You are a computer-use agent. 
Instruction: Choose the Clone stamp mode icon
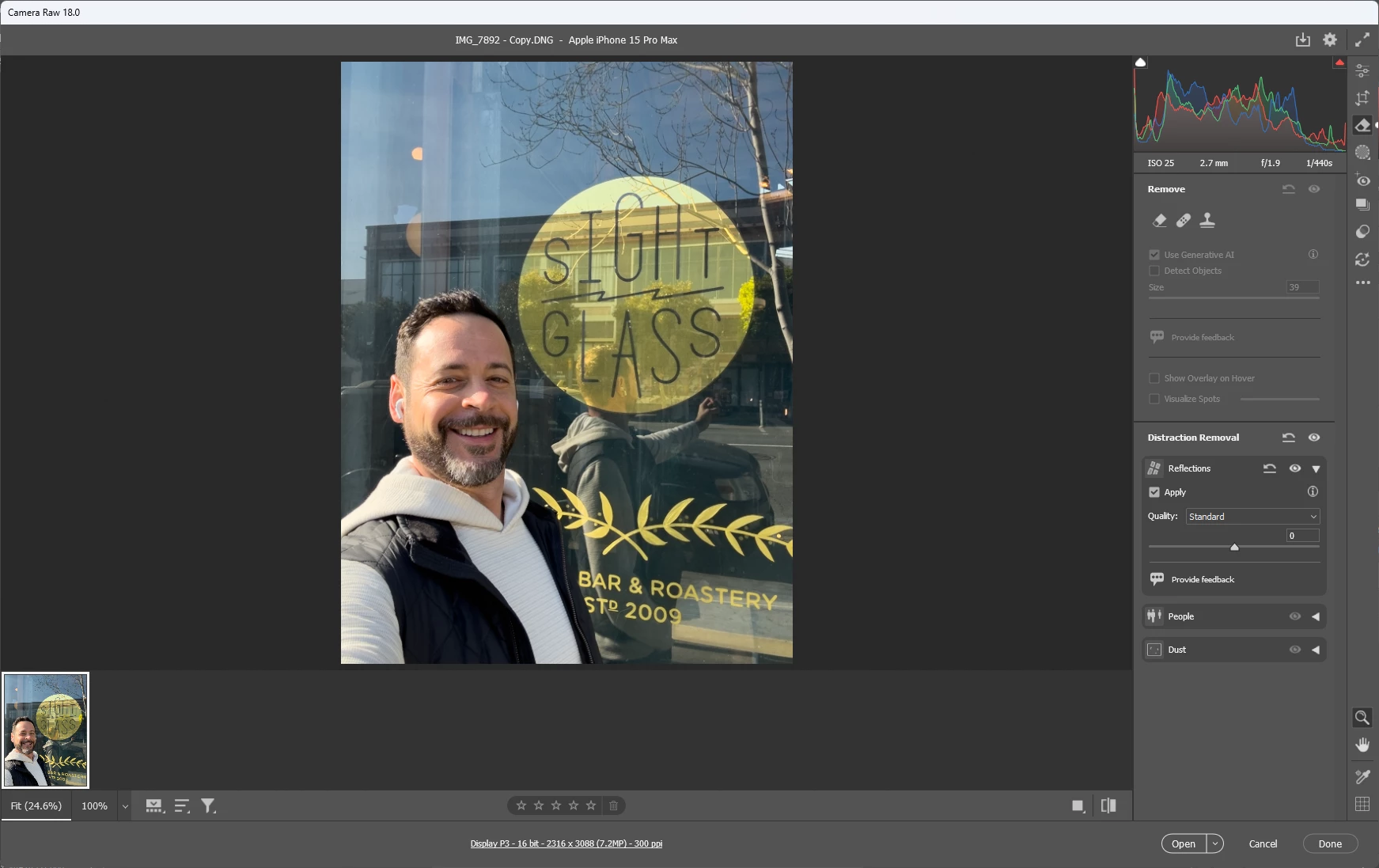[1207, 220]
